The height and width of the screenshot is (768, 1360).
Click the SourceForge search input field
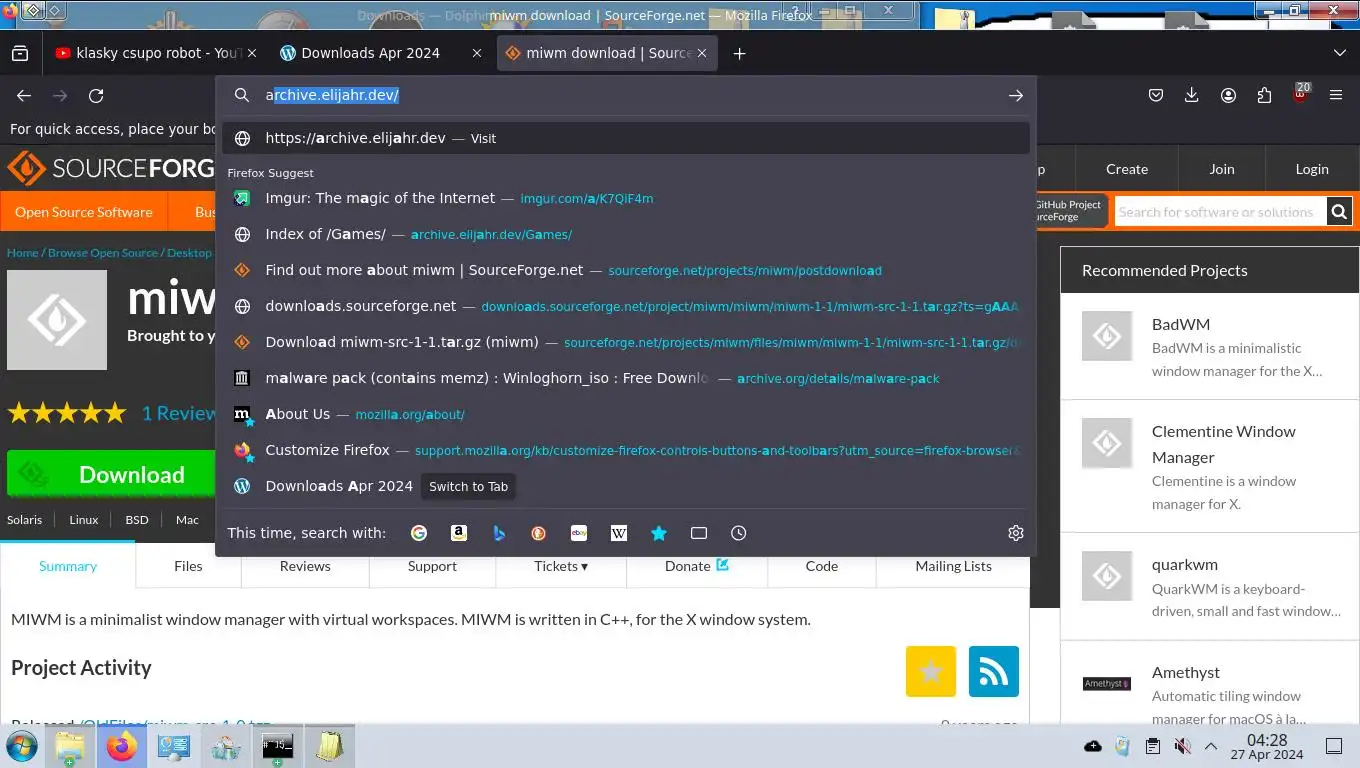[x=1220, y=211]
